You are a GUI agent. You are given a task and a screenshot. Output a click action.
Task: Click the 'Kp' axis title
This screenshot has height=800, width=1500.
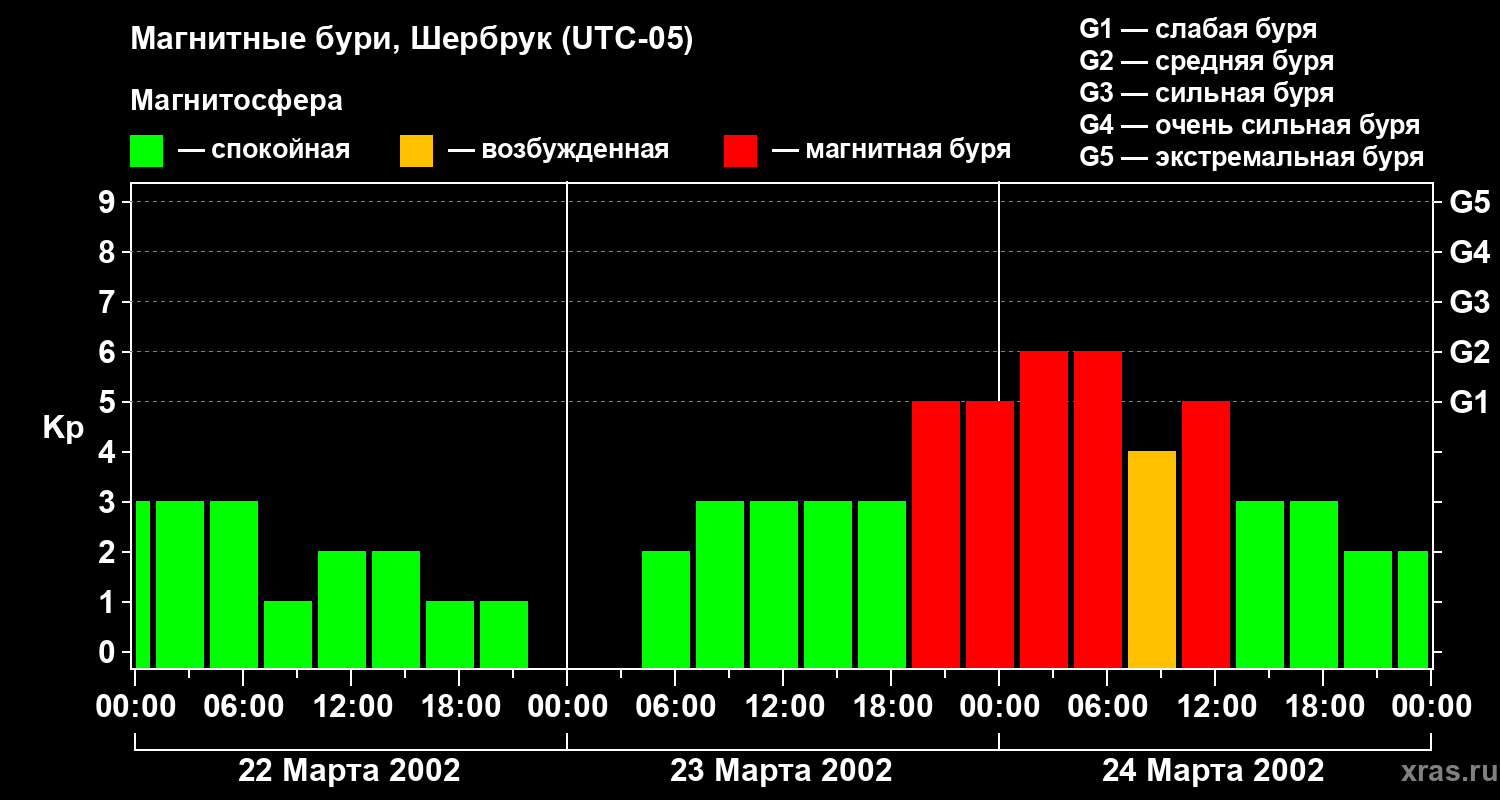pyautogui.click(x=63, y=428)
